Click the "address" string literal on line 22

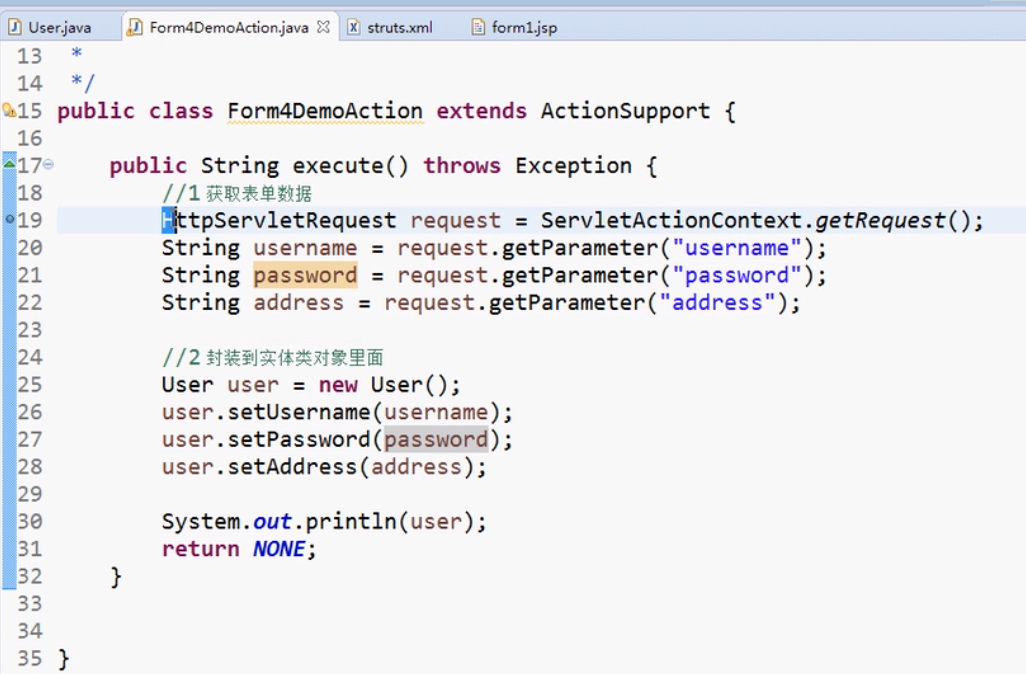716,303
